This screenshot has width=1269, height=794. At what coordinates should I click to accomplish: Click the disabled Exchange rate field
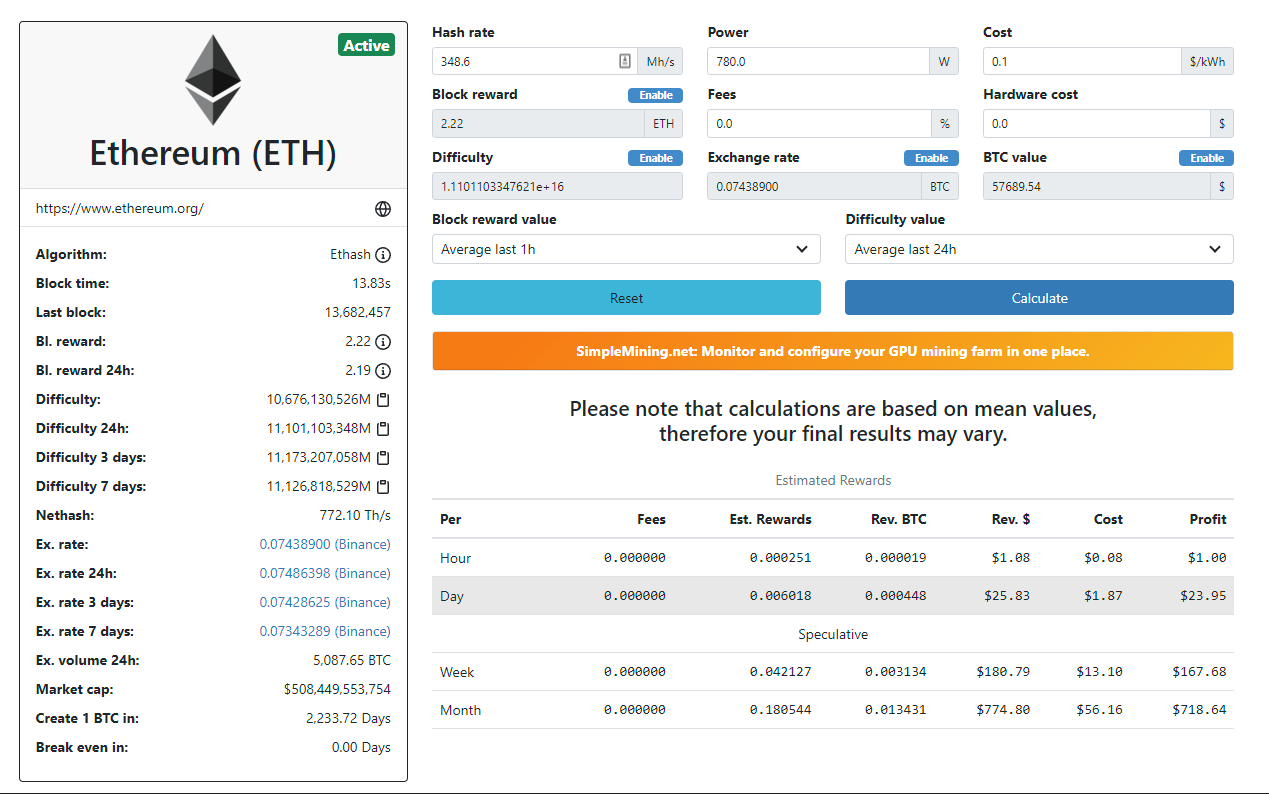point(813,186)
